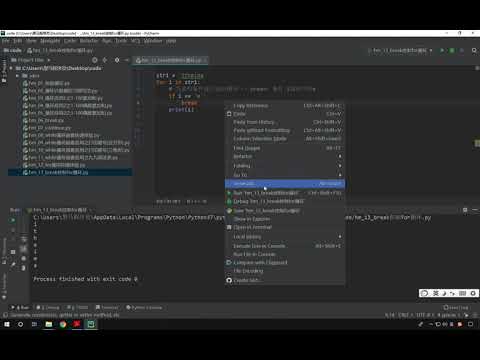Viewport: 480px width, 360px height.
Task: Open the Navigate menu
Action: [x=50, y=41]
